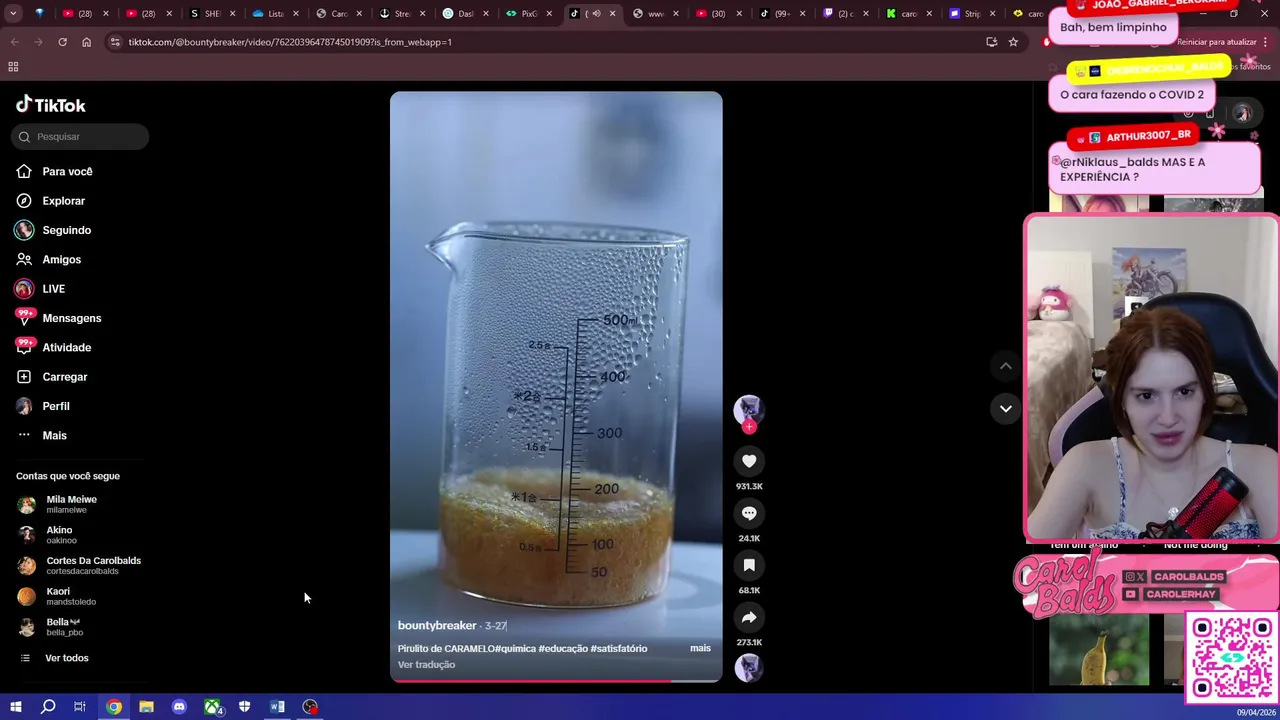Open bountybreaker username link on video
This screenshot has width=1280, height=720.
pos(437,625)
